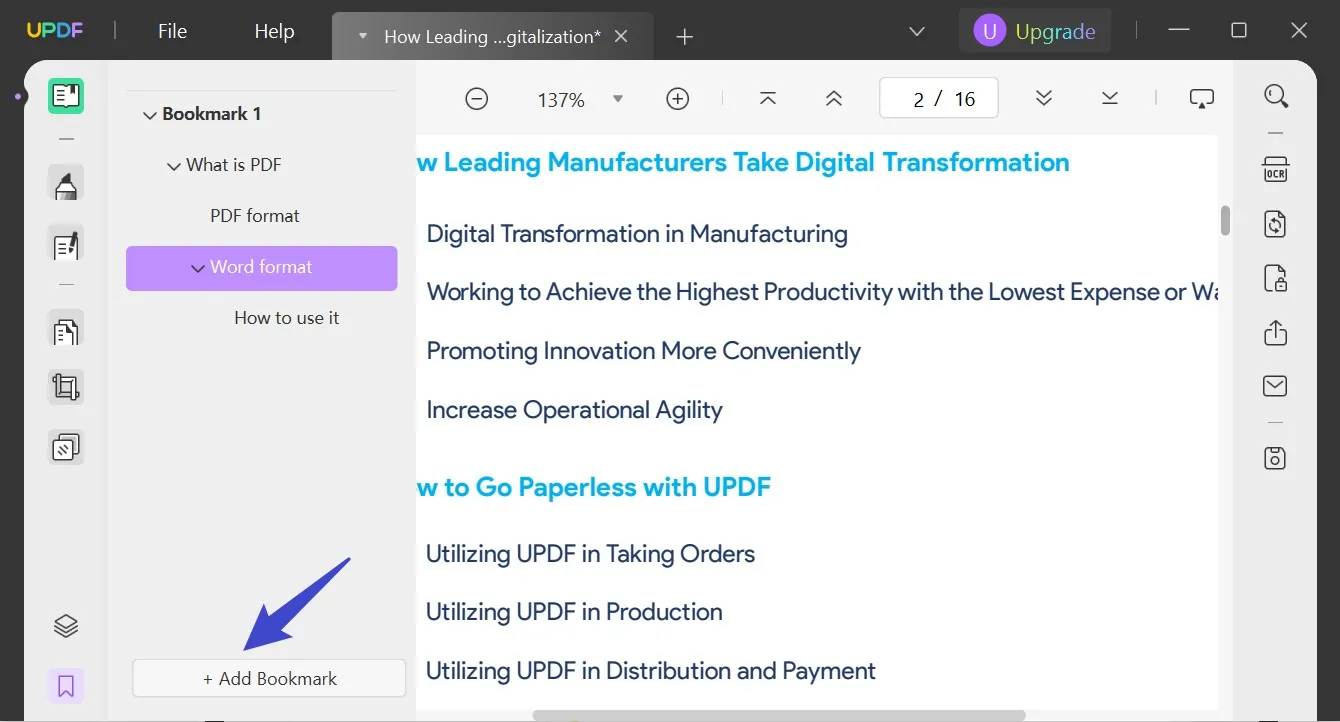Open Working to Achieve the Highest Productivity entry

click(822, 292)
